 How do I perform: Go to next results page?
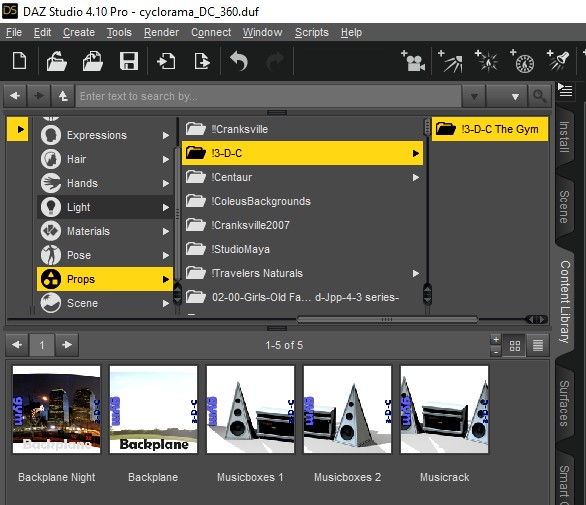click(67, 345)
